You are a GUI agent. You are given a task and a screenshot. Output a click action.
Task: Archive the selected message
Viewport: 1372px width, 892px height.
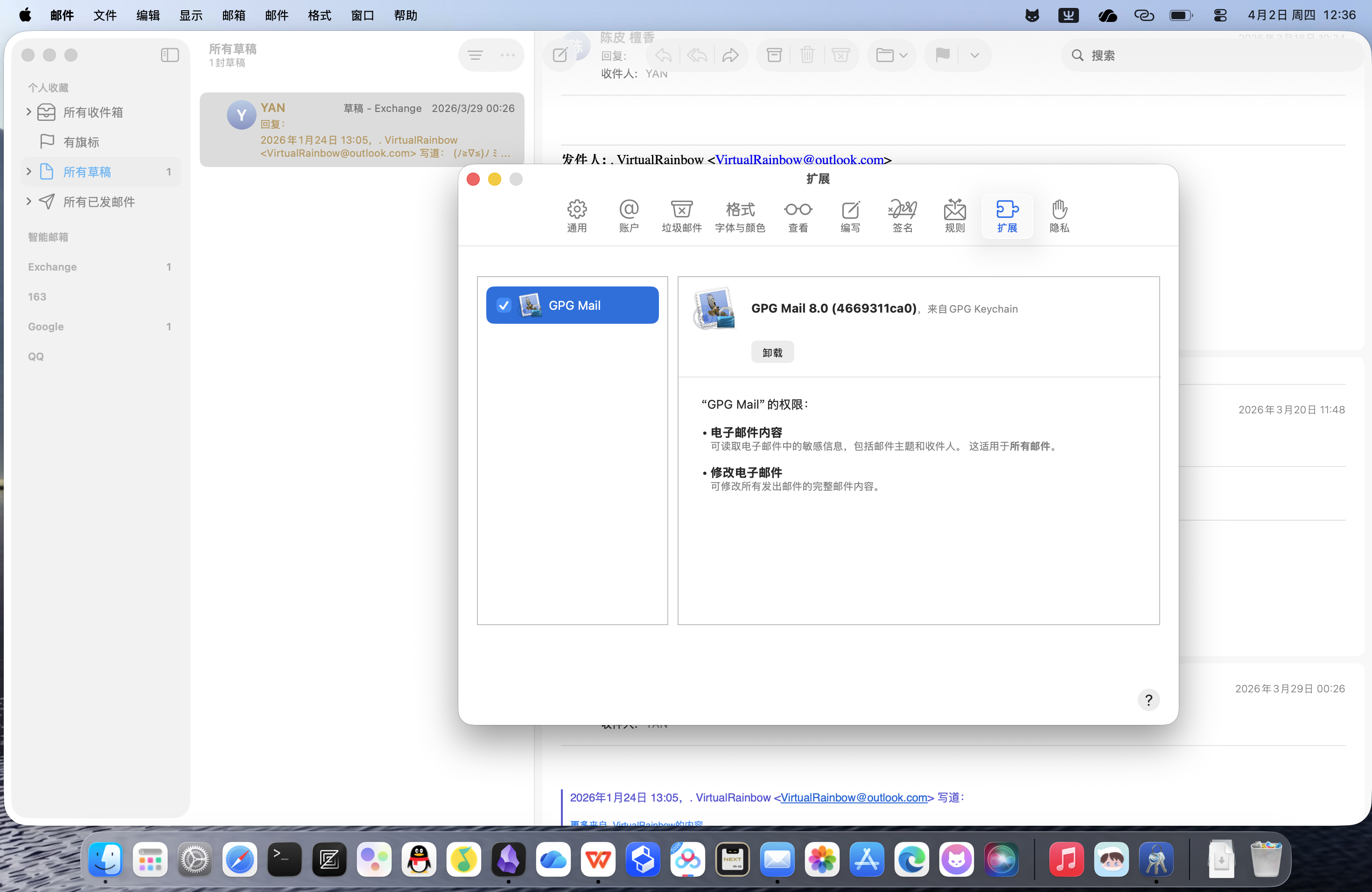coord(774,56)
